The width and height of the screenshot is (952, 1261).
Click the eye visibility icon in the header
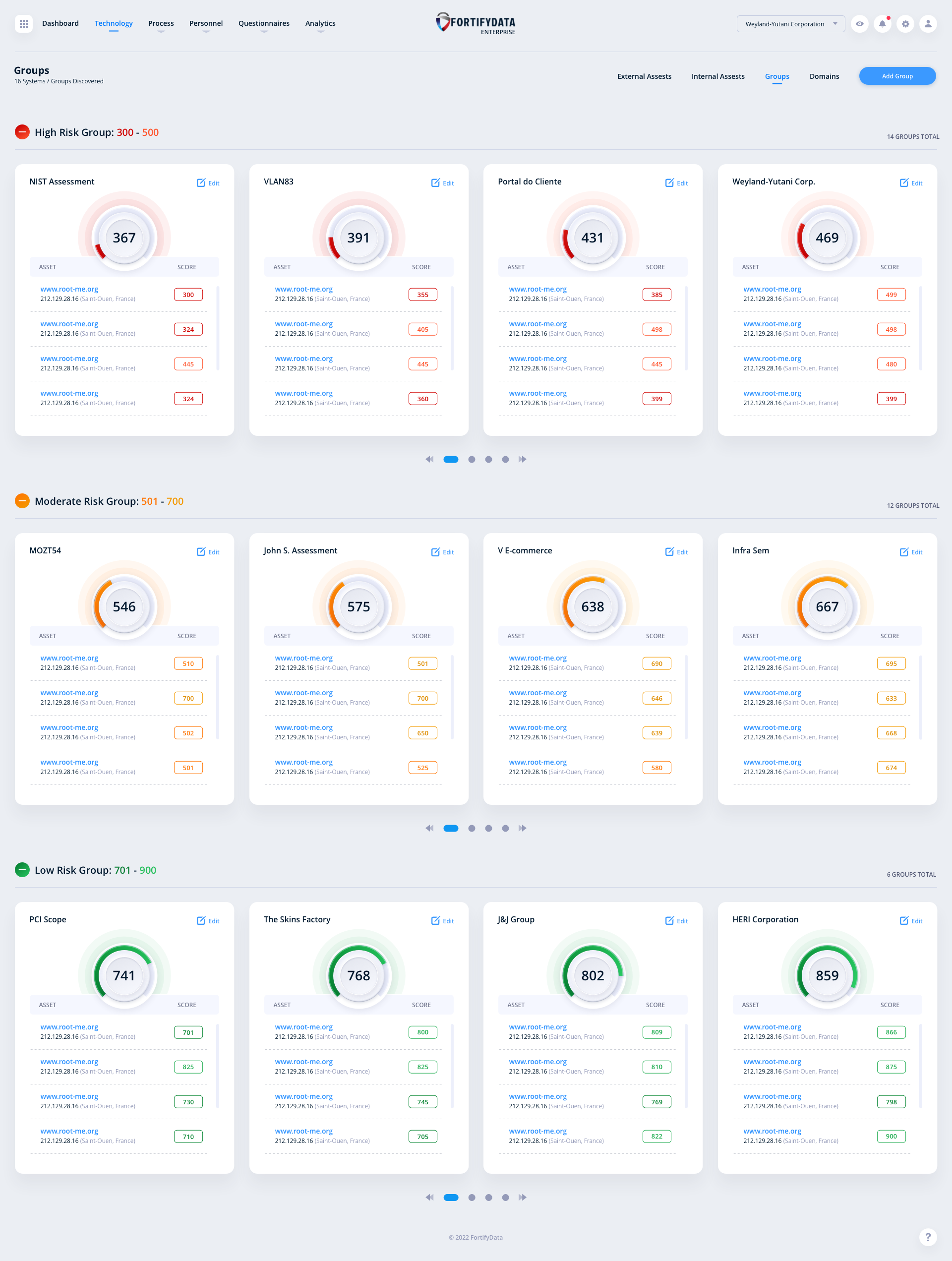[x=860, y=24]
